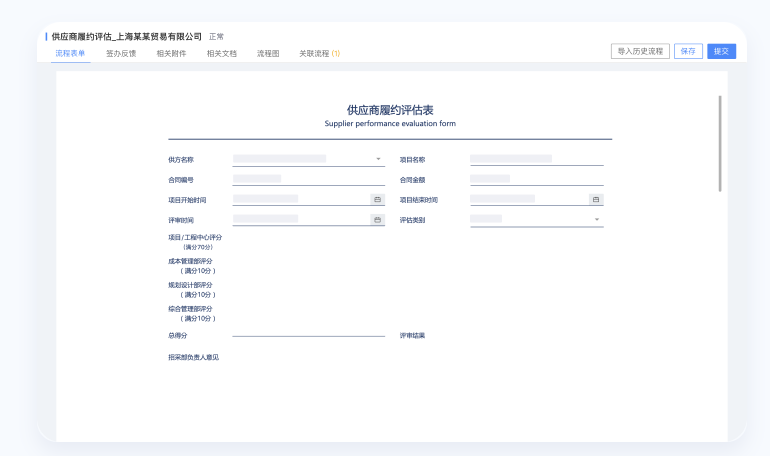Expand the 评估类别 dropdown arrow
Screen dimensions: 770x456
click(x=596, y=219)
